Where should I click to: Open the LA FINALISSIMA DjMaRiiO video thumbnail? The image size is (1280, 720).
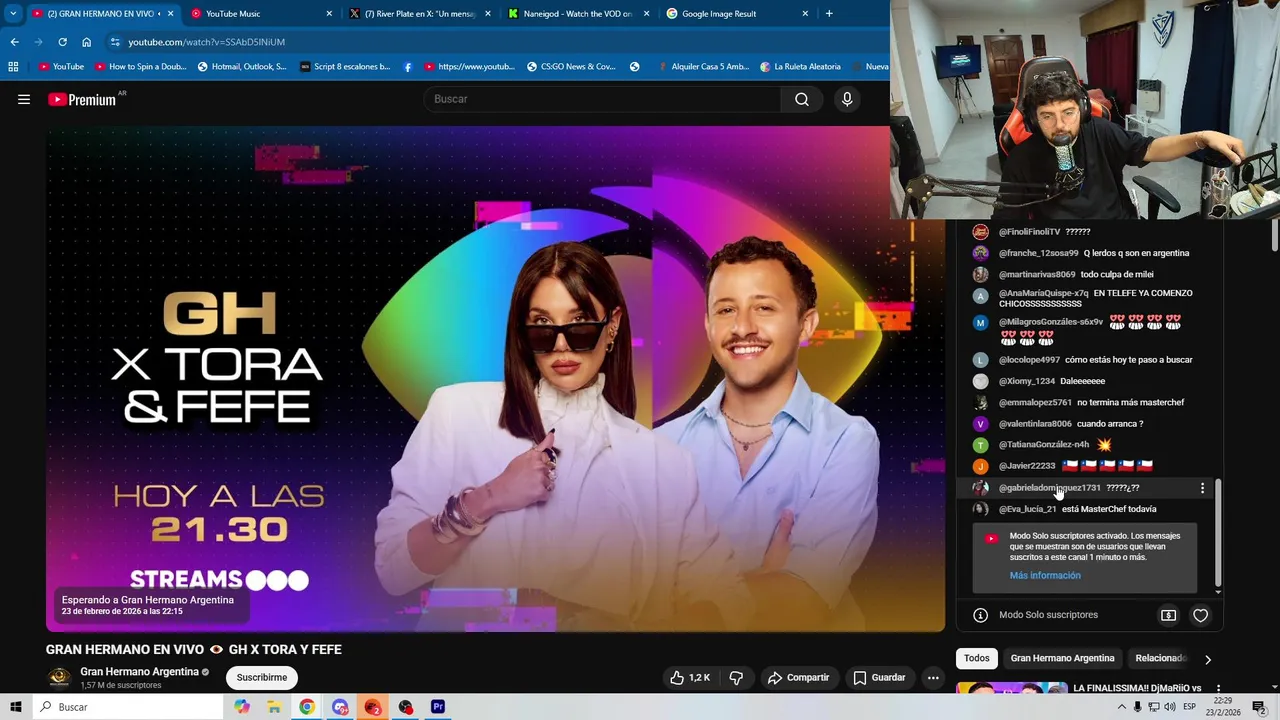(1012, 689)
